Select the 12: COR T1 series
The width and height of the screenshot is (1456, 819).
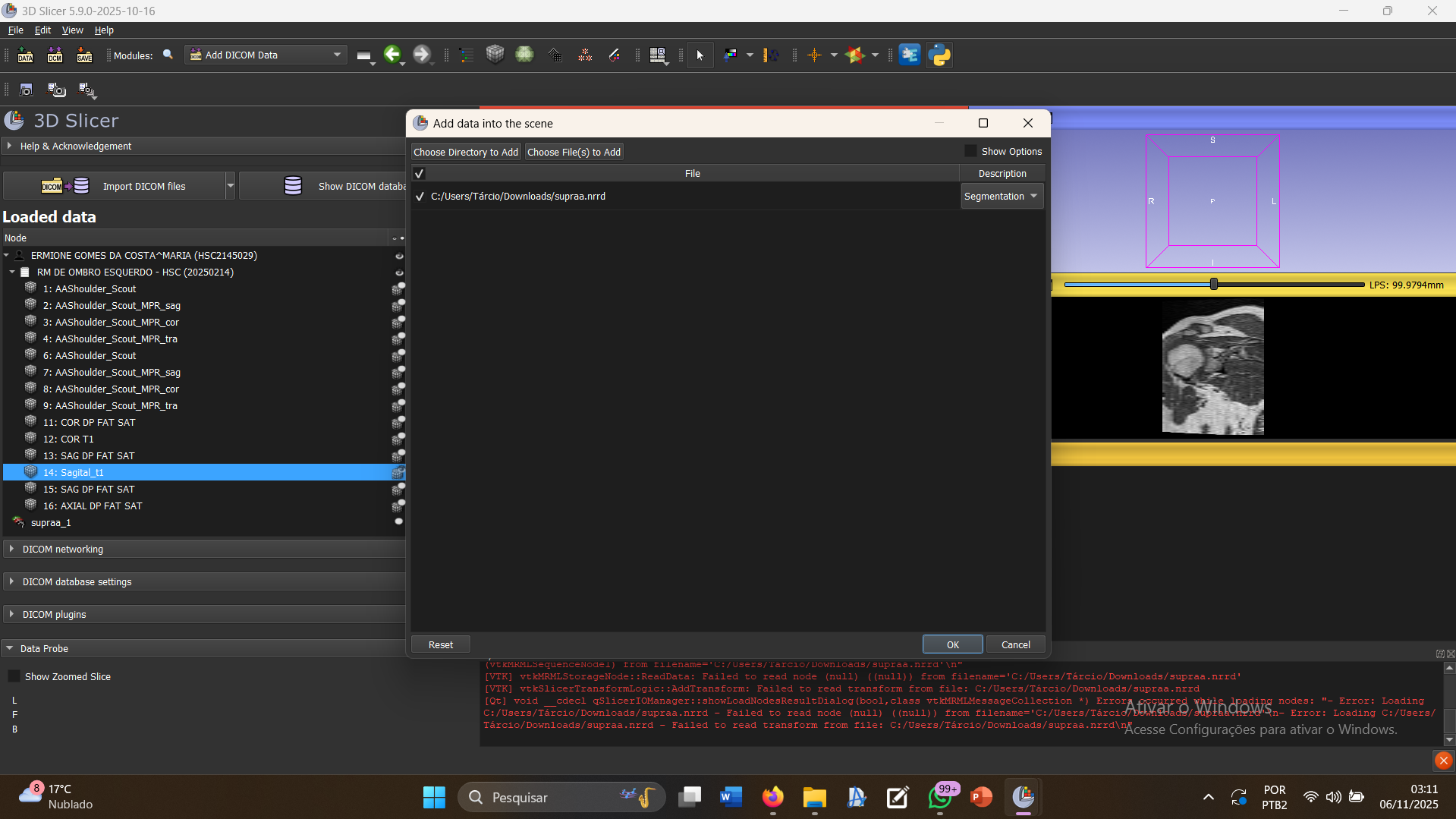click(x=68, y=439)
